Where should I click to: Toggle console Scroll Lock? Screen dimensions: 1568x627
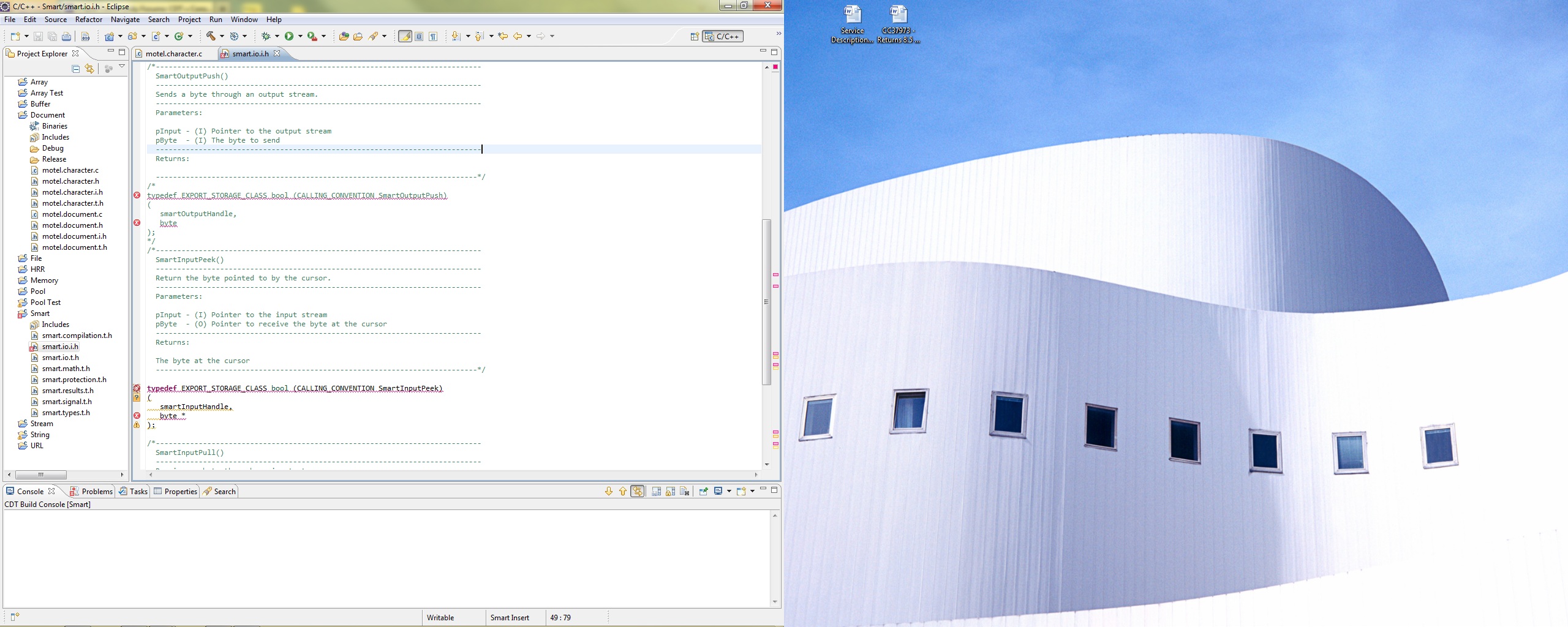coord(670,491)
